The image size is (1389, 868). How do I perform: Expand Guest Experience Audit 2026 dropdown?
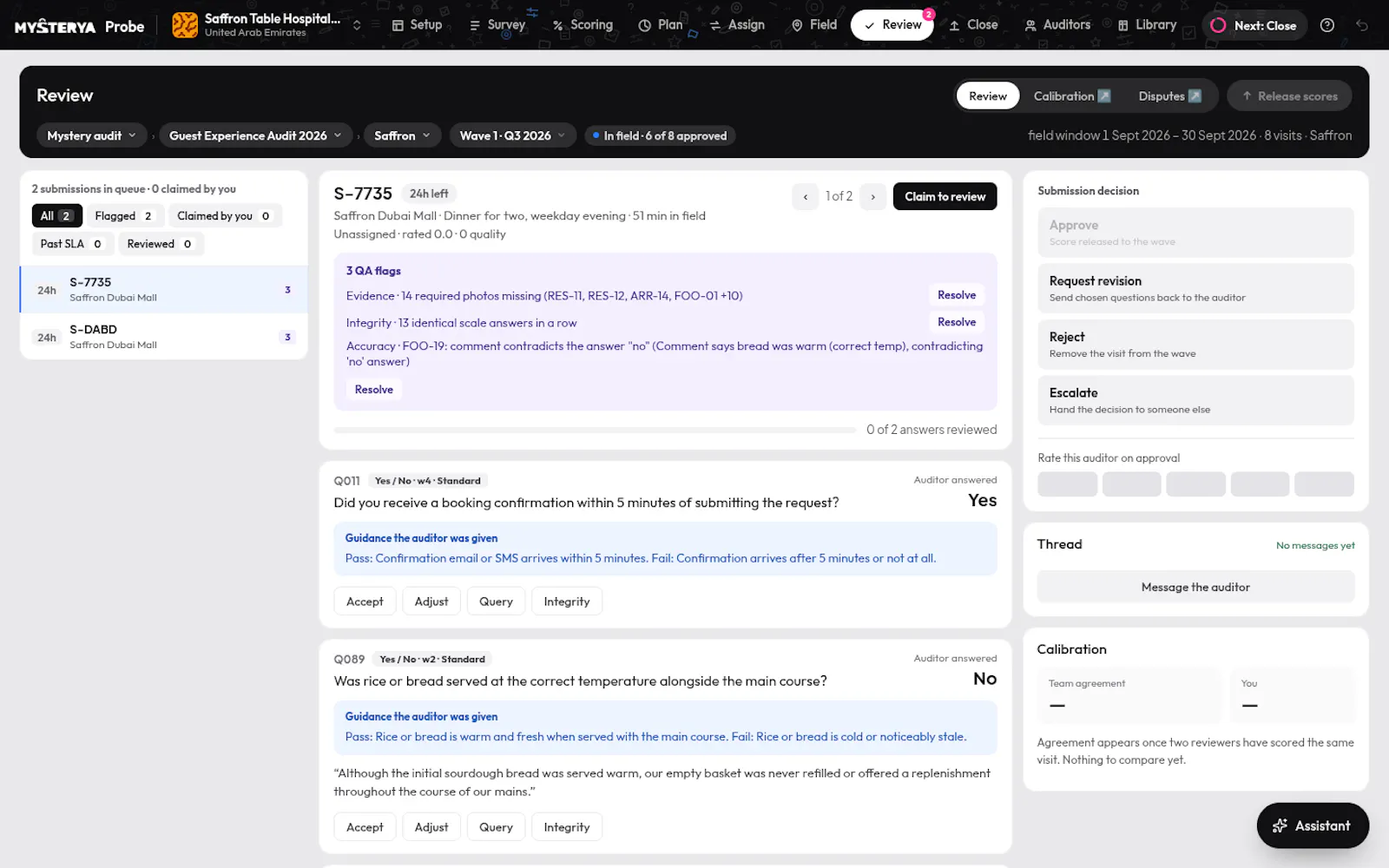pyautogui.click(x=255, y=135)
